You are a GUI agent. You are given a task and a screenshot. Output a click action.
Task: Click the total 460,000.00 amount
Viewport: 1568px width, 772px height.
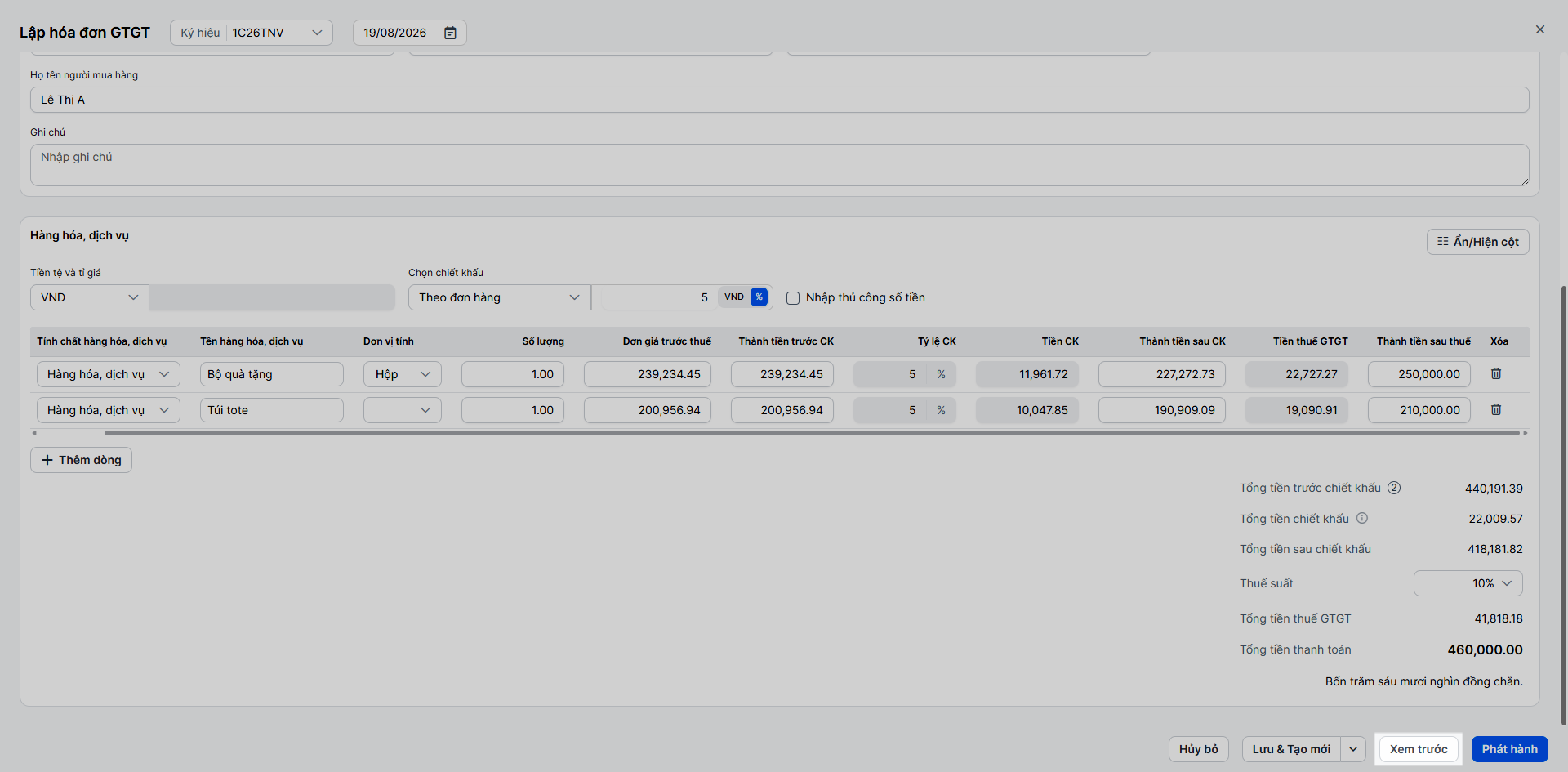1485,649
